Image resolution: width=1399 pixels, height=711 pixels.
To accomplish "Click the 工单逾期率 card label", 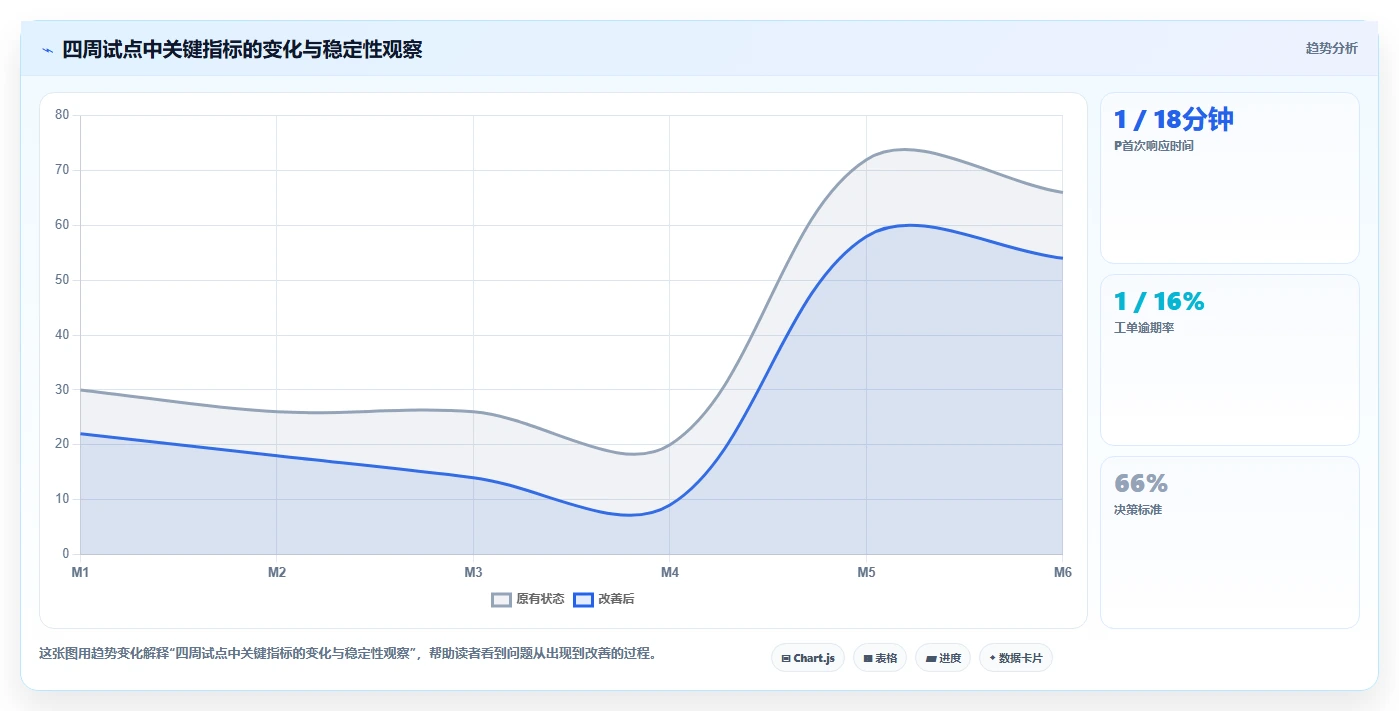I will [1144, 328].
